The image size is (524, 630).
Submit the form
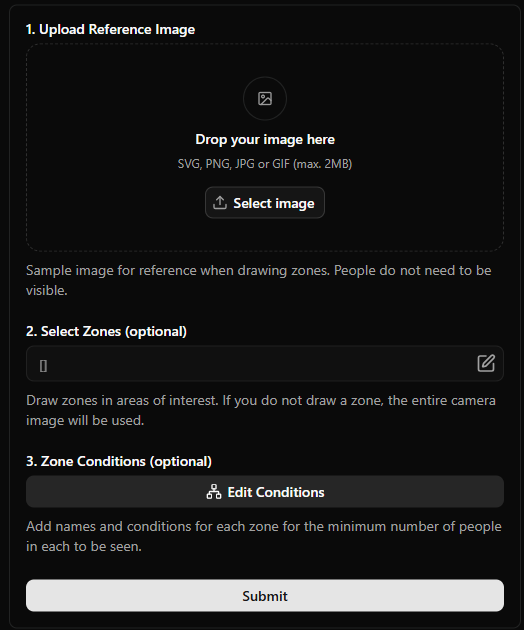265,595
